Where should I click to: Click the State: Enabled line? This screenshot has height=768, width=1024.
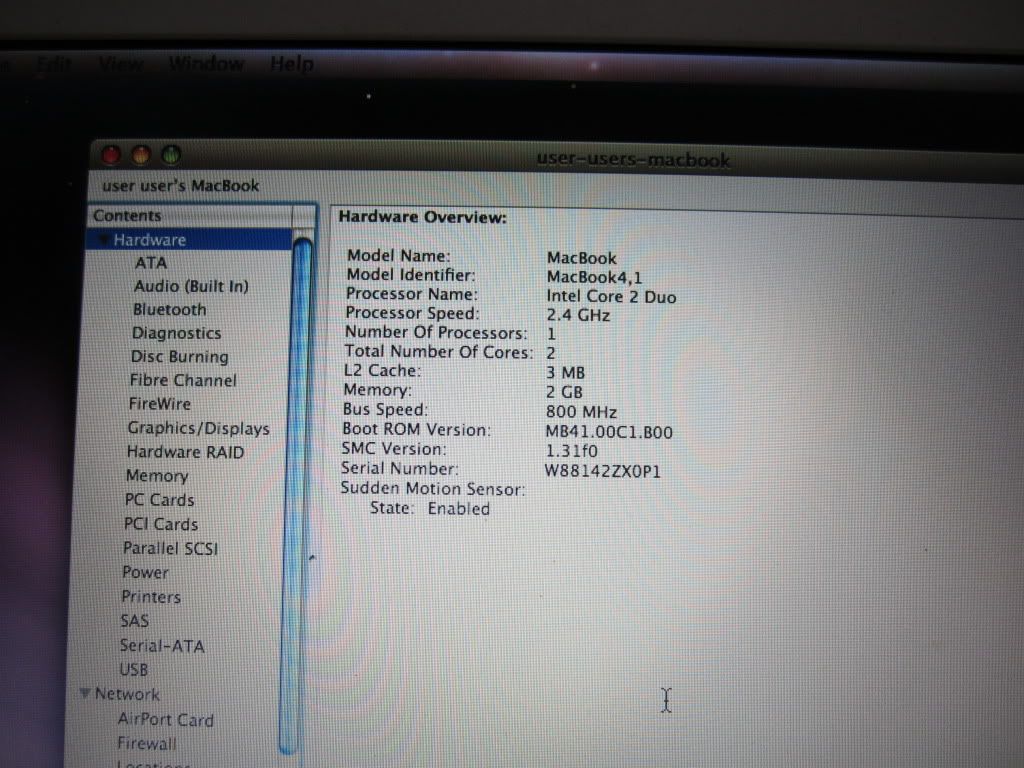(x=430, y=508)
